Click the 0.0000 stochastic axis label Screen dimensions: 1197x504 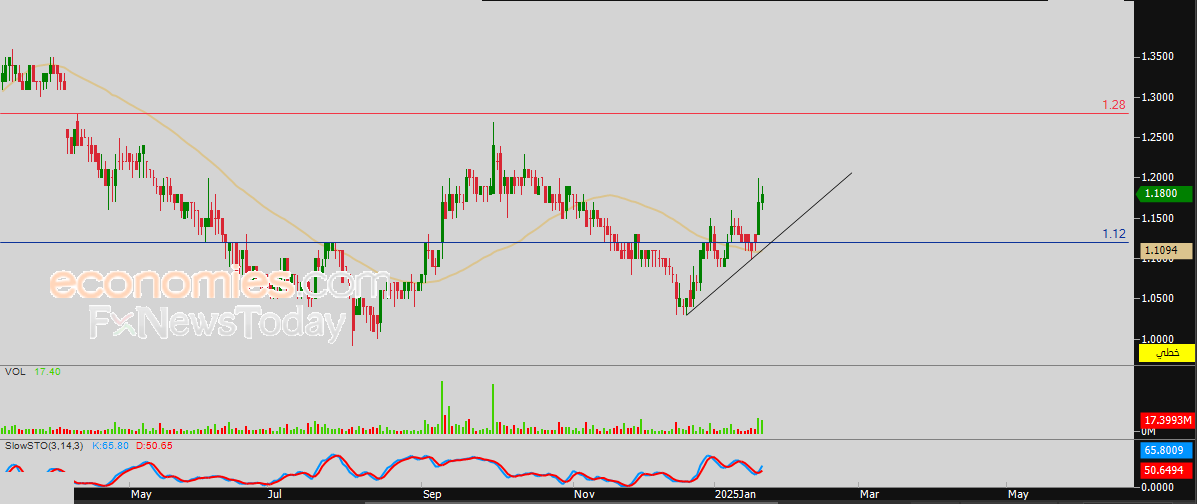[x=1158, y=486]
